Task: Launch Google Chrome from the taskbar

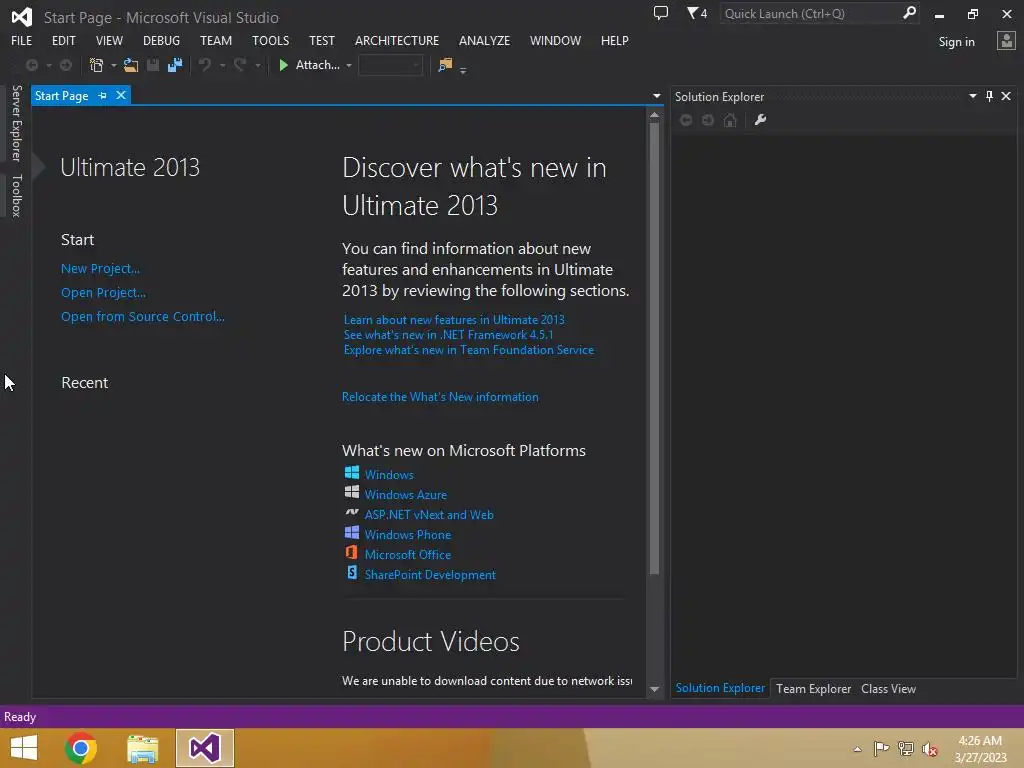Action: [81, 748]
